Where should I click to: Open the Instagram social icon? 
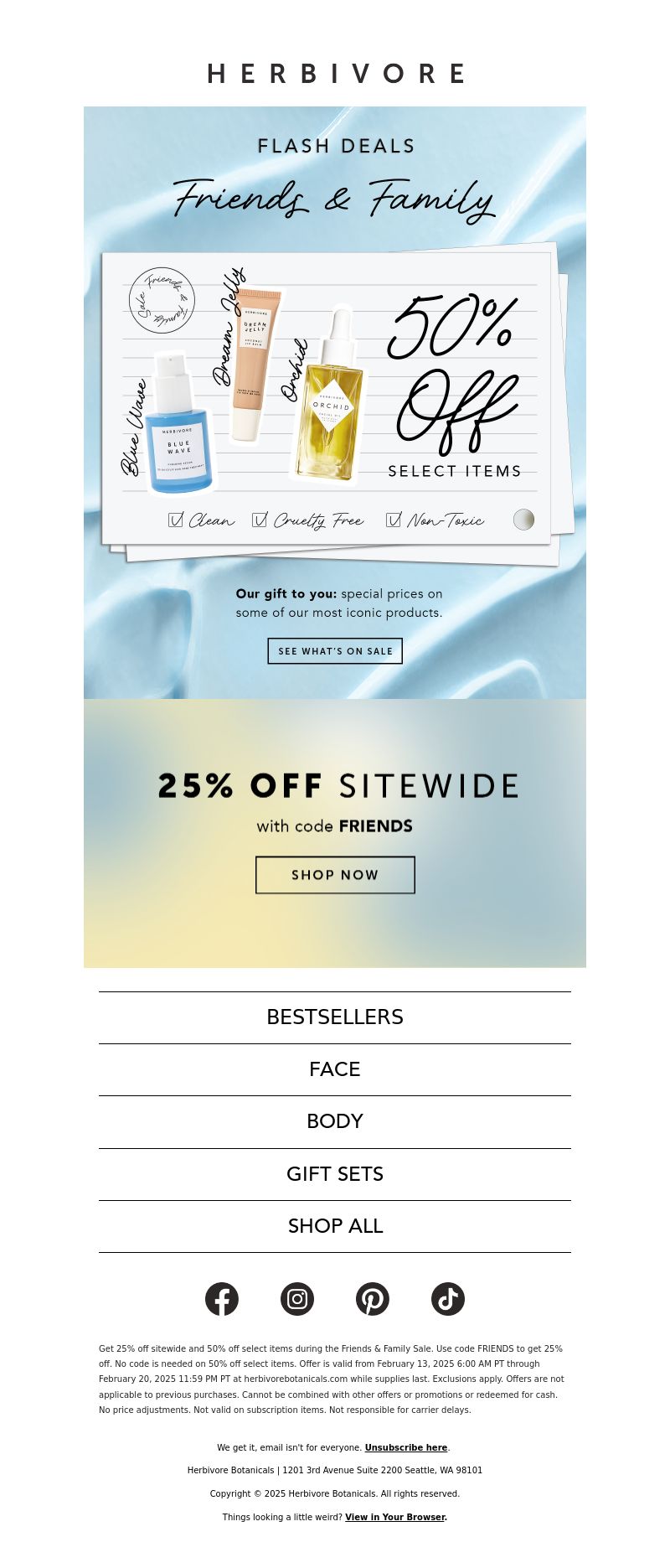[x=297, y=1299]
